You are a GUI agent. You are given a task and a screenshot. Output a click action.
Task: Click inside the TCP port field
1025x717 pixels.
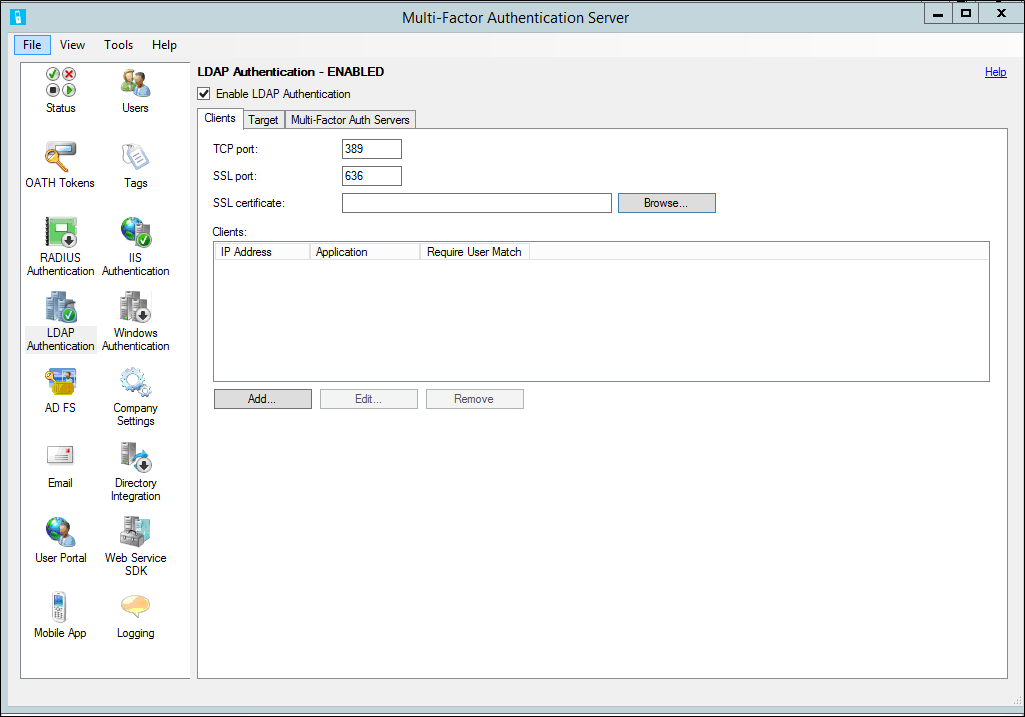pyautogui.click(x=371, y=148)
